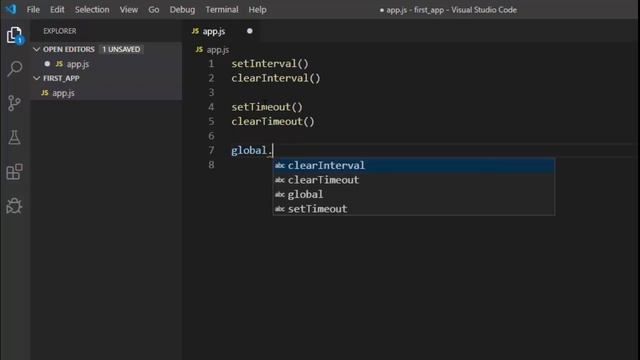This screenshot has height=360, width=640.
Task: Click line number 8 in gutter
Action: click(x=211, y=165)
